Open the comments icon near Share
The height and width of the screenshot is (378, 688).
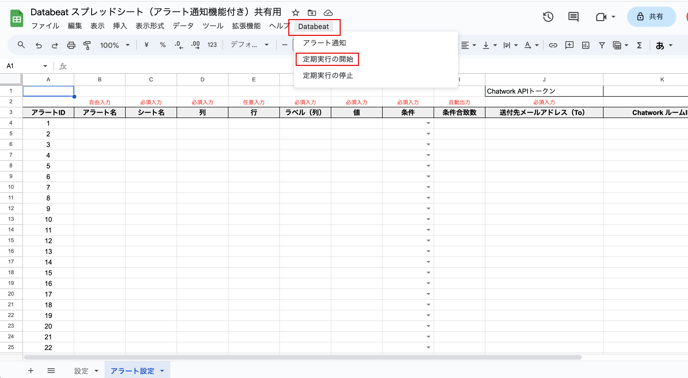[x=573, y=17]
